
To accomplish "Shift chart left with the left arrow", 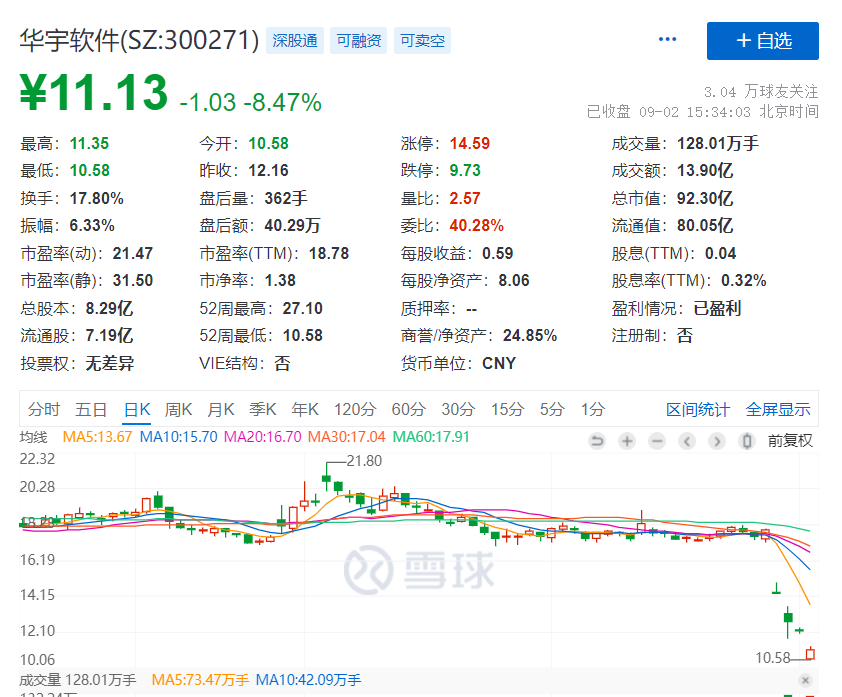I will tap(687, 441).
